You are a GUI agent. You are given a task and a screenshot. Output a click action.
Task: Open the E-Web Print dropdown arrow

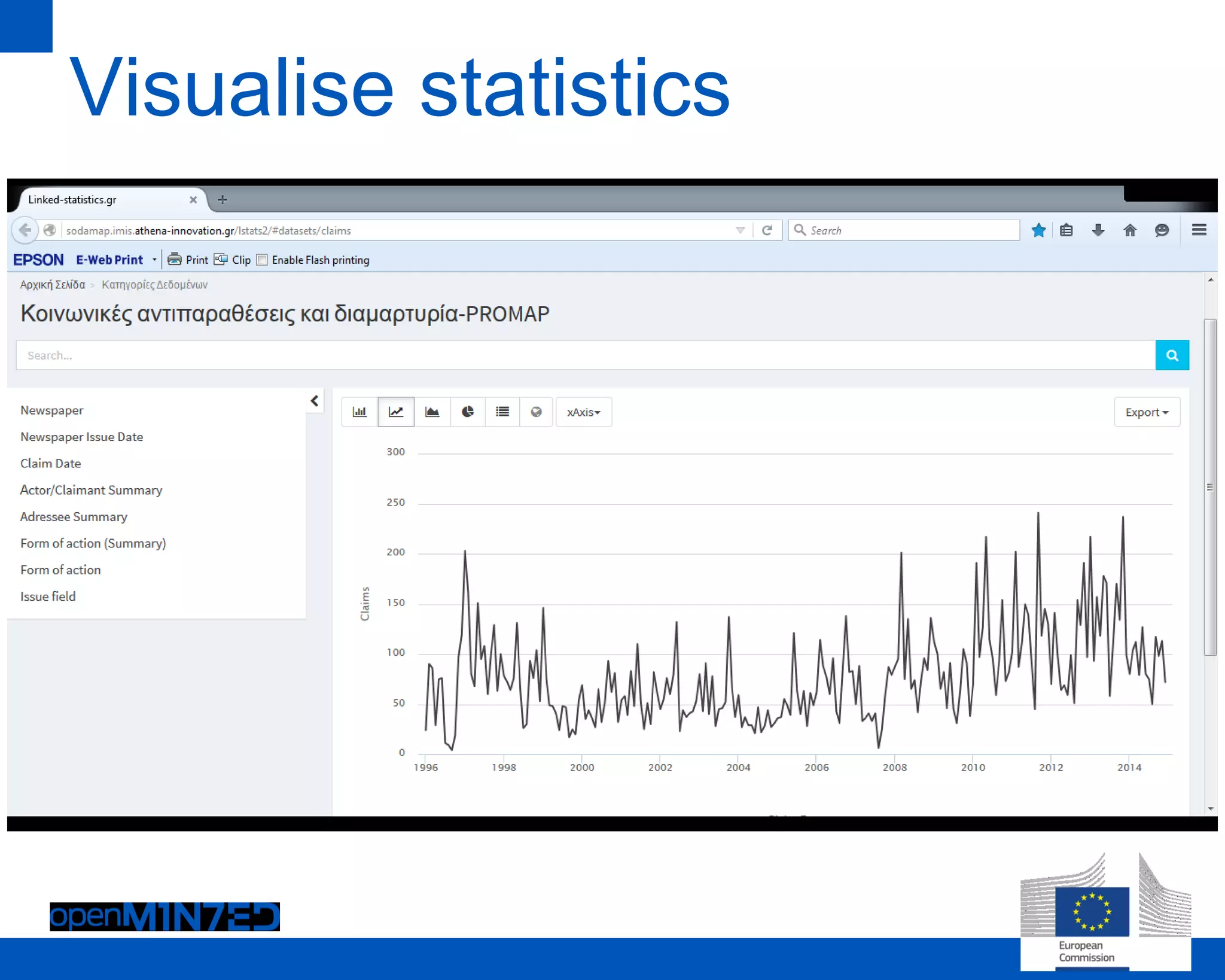(154, 260)
